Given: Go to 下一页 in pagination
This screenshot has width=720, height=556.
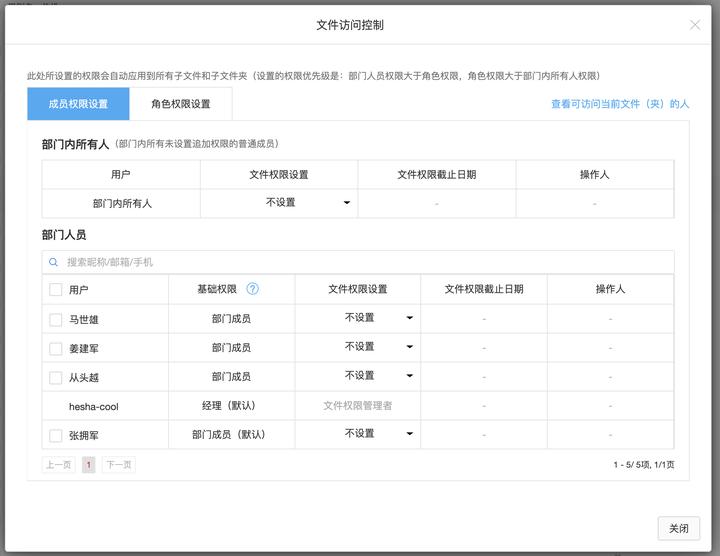Looking at the screenshot, I should [x=118, y=465].
